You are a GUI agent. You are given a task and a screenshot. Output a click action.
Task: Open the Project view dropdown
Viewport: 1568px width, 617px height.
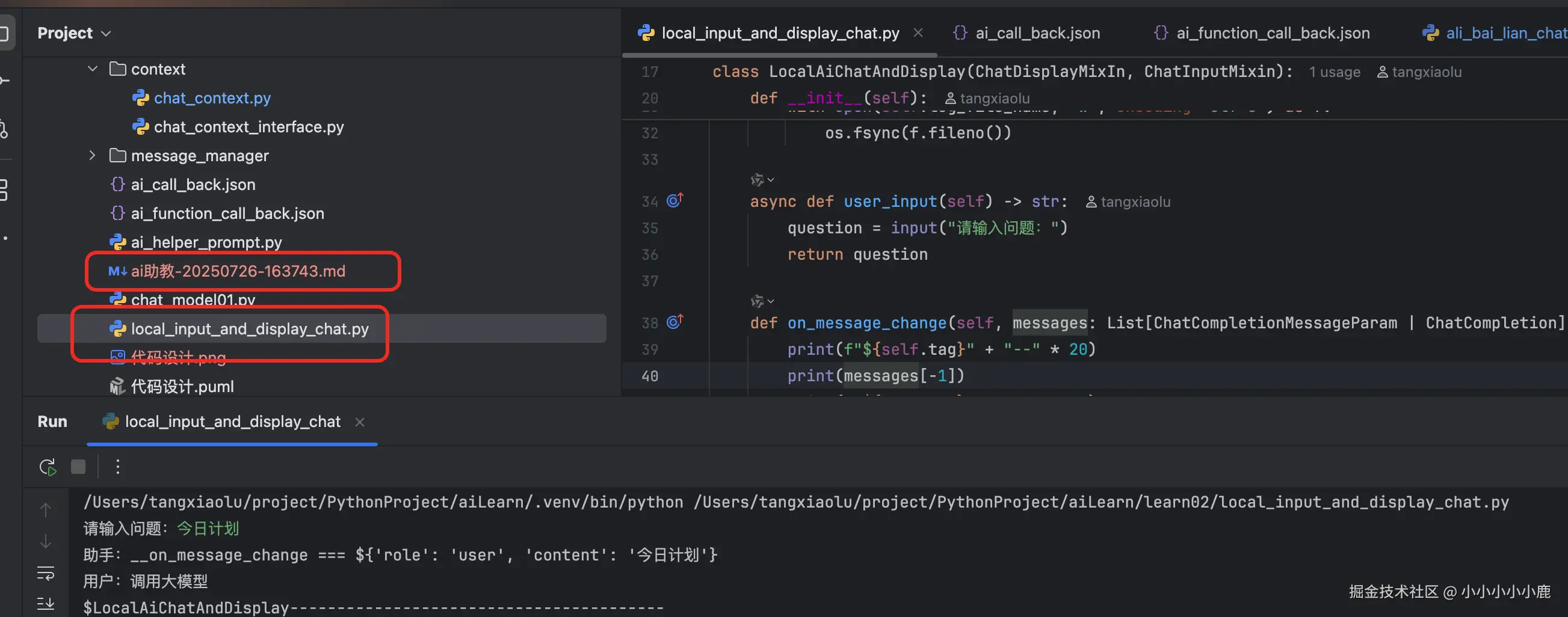tap(73, 33)
